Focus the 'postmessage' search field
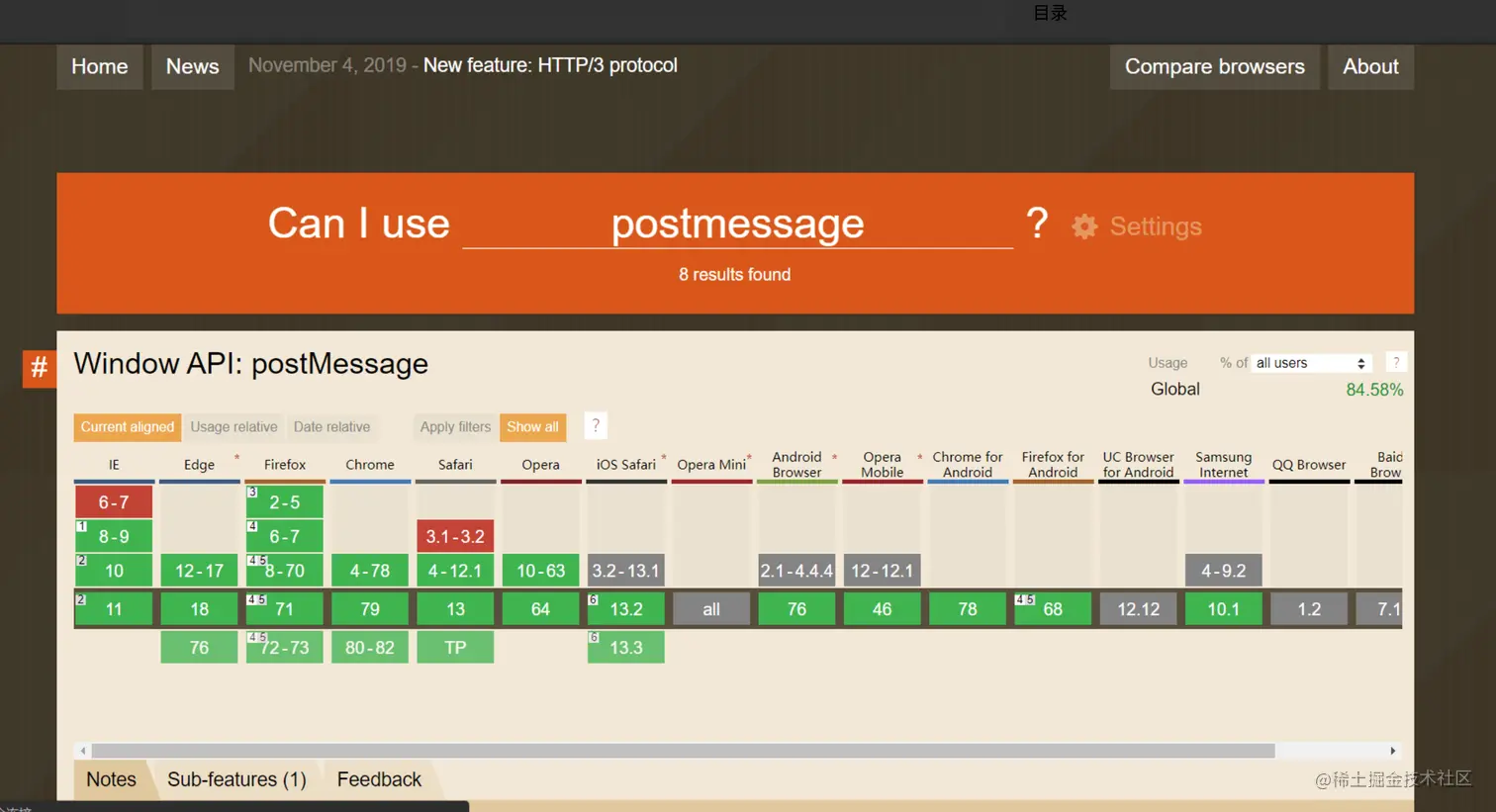 737,224
